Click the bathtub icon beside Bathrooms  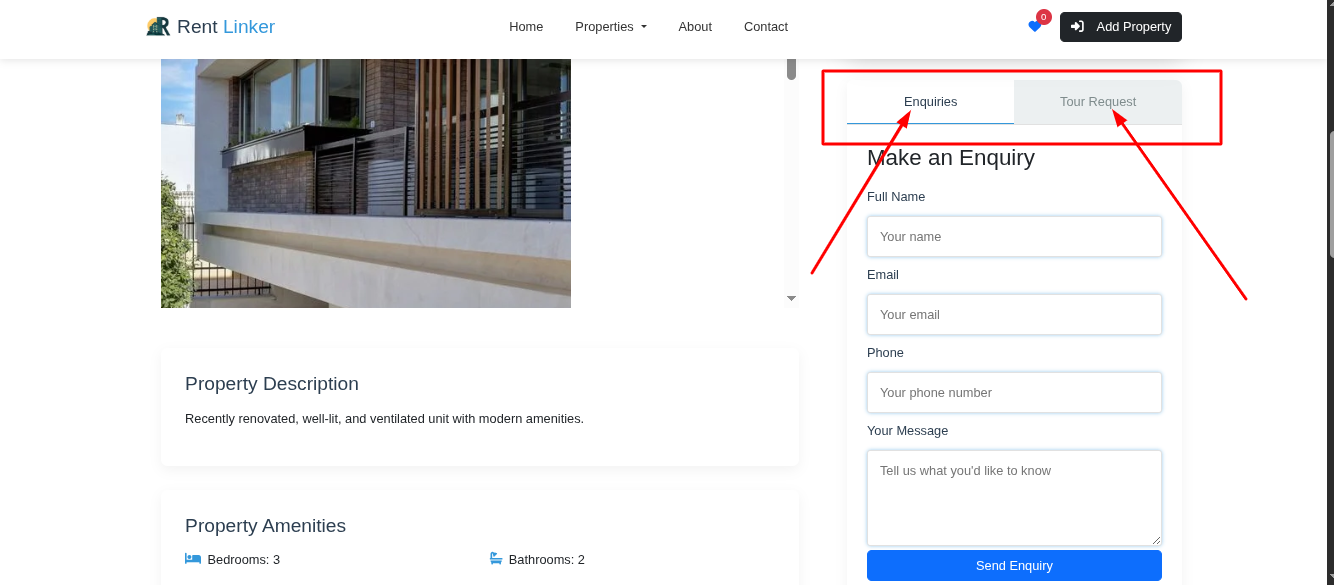click(496, 559)
